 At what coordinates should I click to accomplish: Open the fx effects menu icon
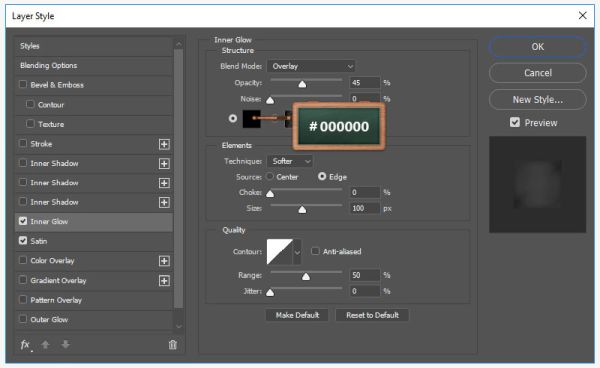click(x=26, y=345)
